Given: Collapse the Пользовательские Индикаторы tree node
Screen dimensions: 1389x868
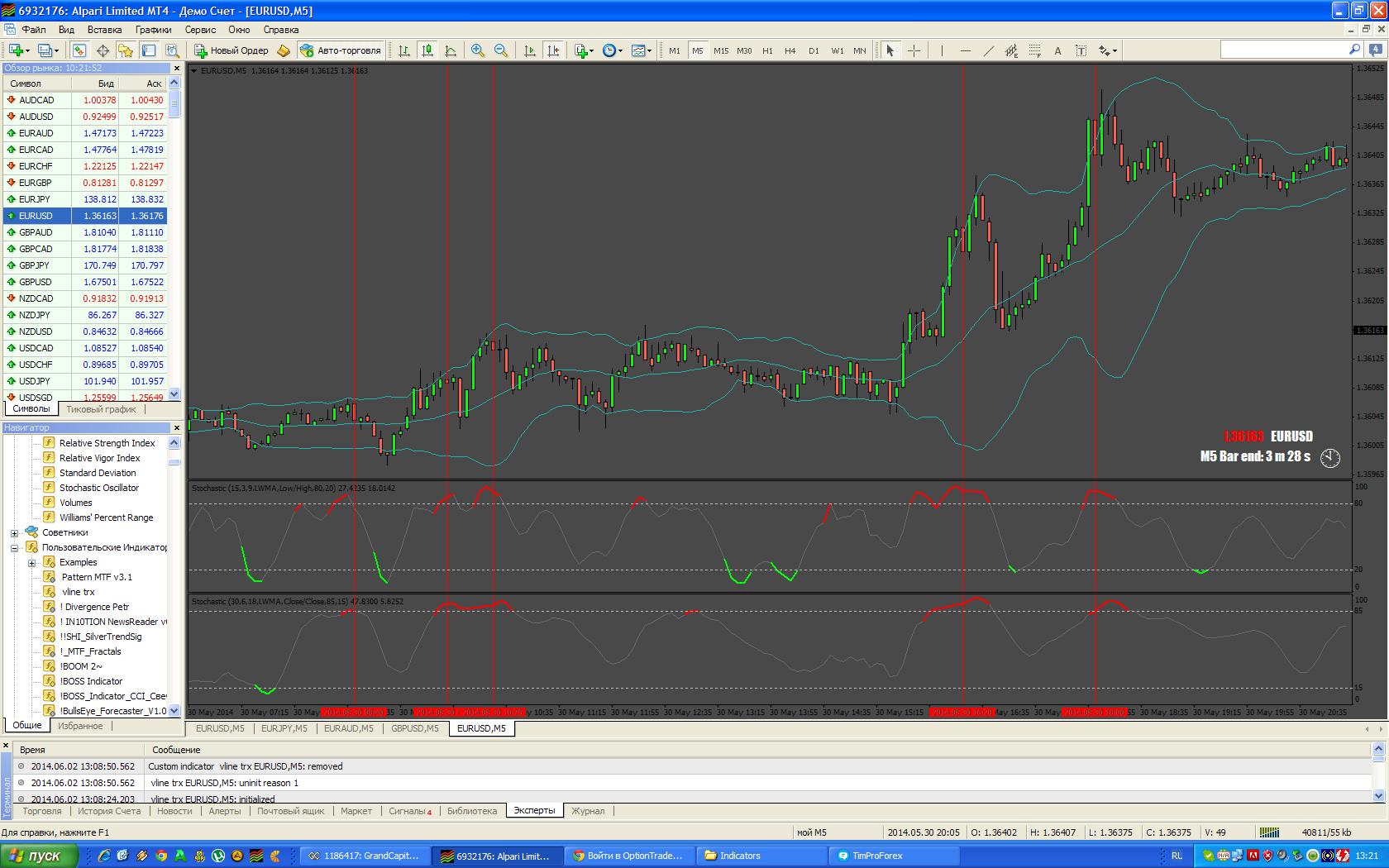Looking at the screenshot, I should 14,548.
